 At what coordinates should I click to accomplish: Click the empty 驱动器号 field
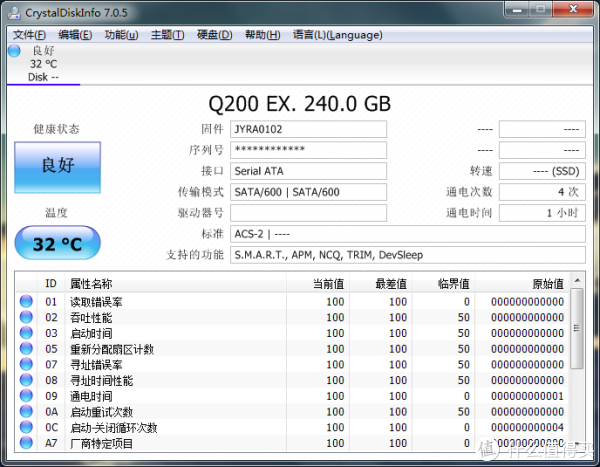308,213
